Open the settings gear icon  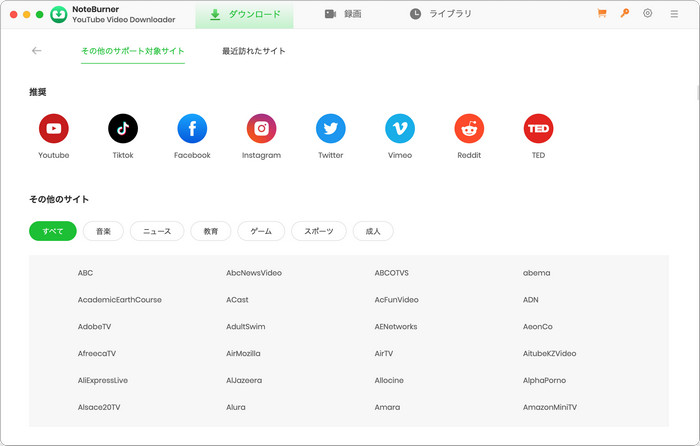(x=647, y=13)
